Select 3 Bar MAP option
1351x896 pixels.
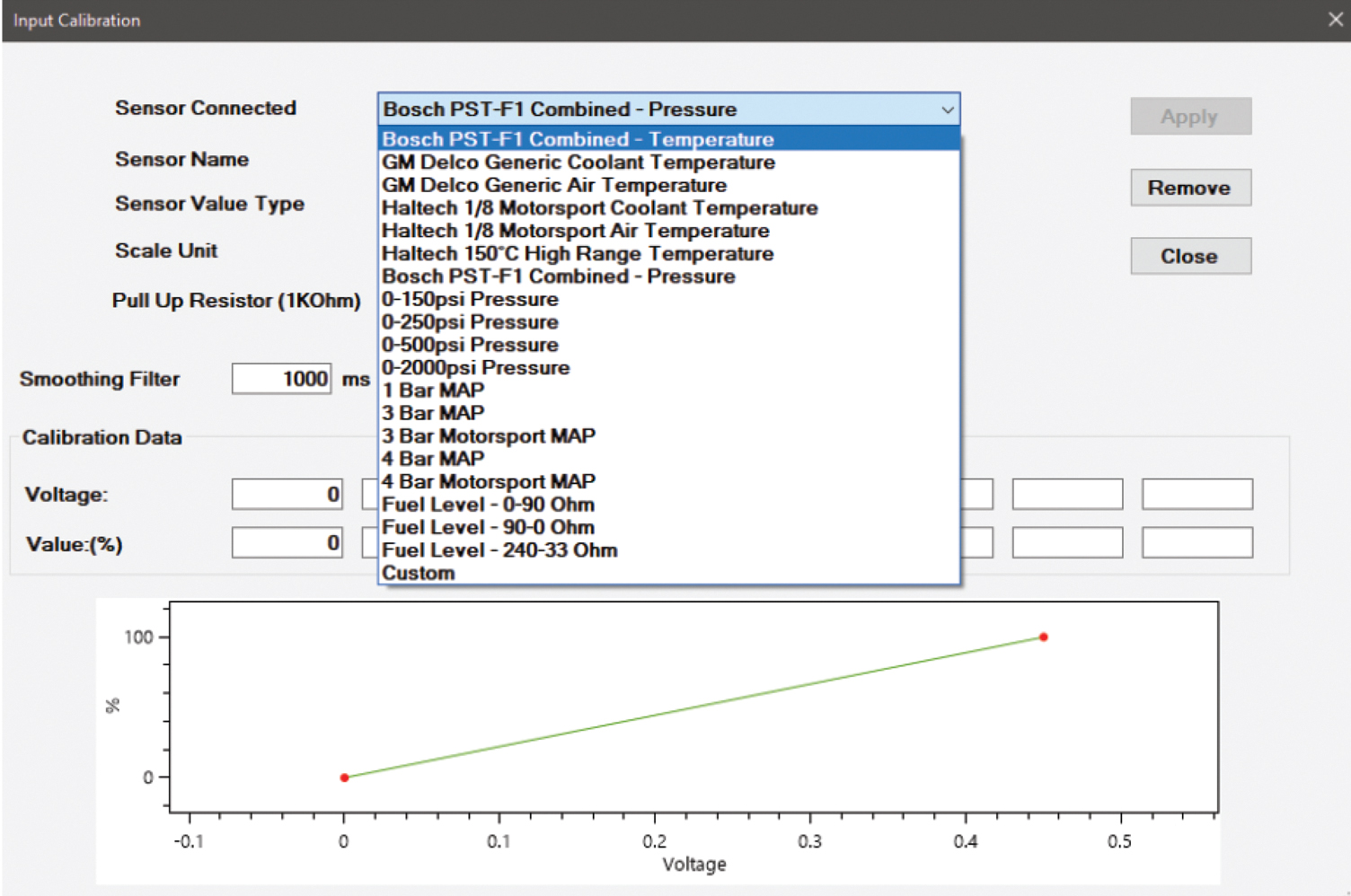[669, 414]
